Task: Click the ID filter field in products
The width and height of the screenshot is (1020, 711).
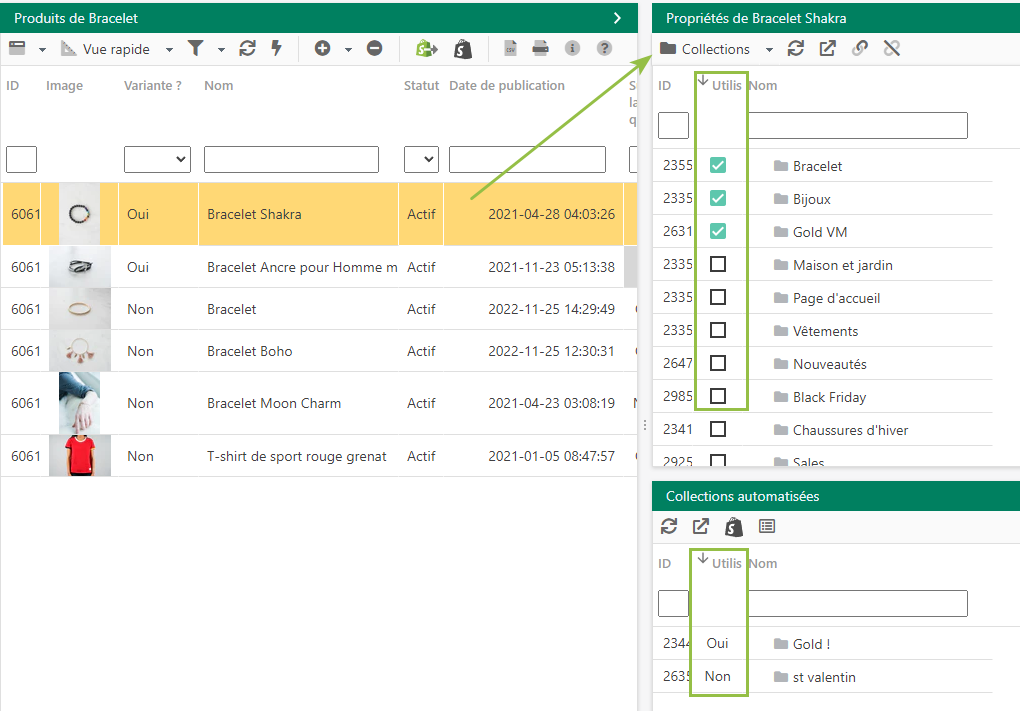Action: click(21, 159)
